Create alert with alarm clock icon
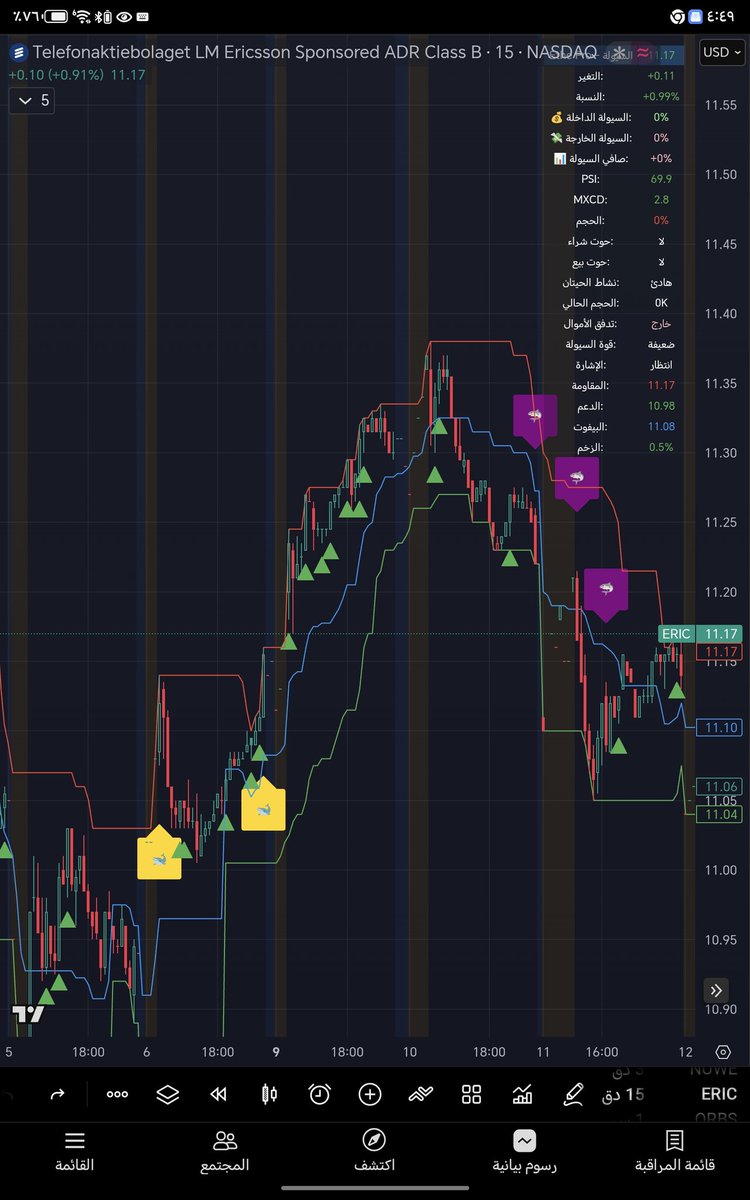 click(x=319, y=1094)
